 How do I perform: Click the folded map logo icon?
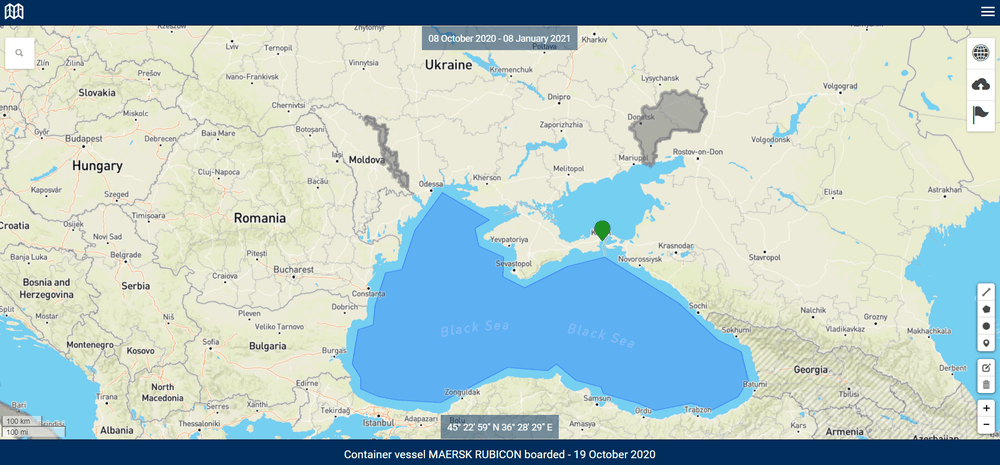[x=14, y=11]
